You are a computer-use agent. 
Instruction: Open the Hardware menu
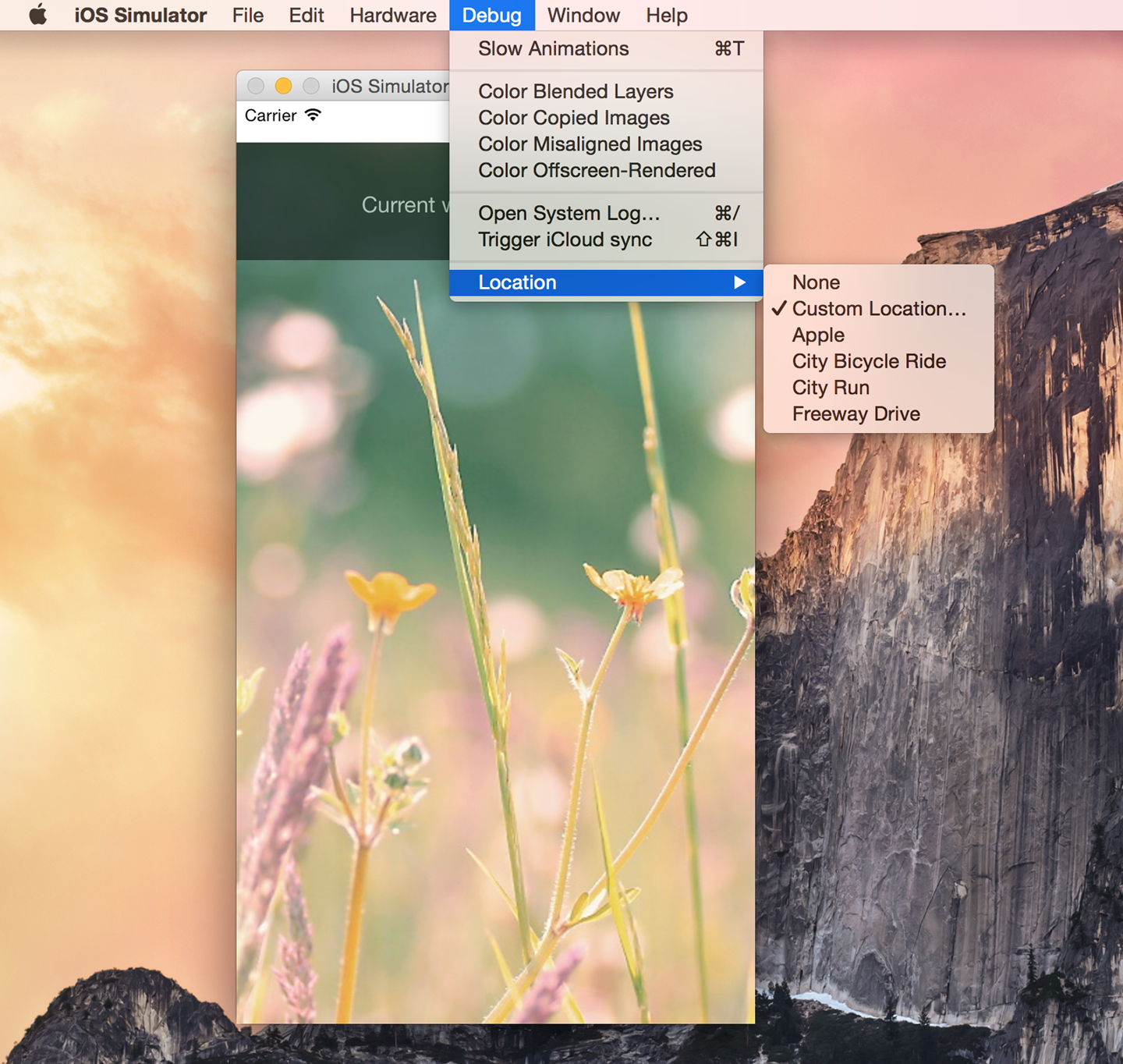point(392,15)
